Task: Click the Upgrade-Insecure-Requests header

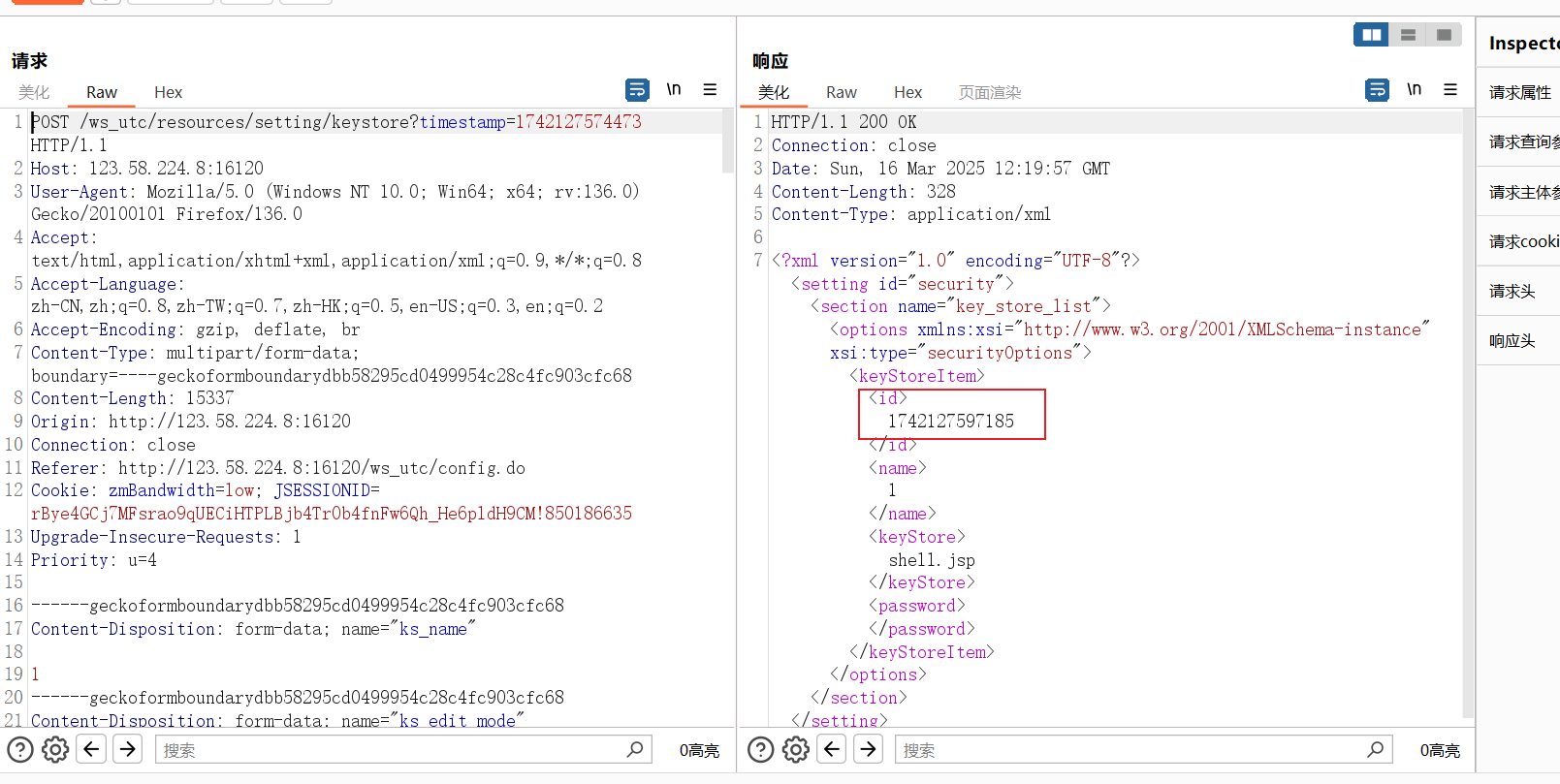Action: coord(166,537)
